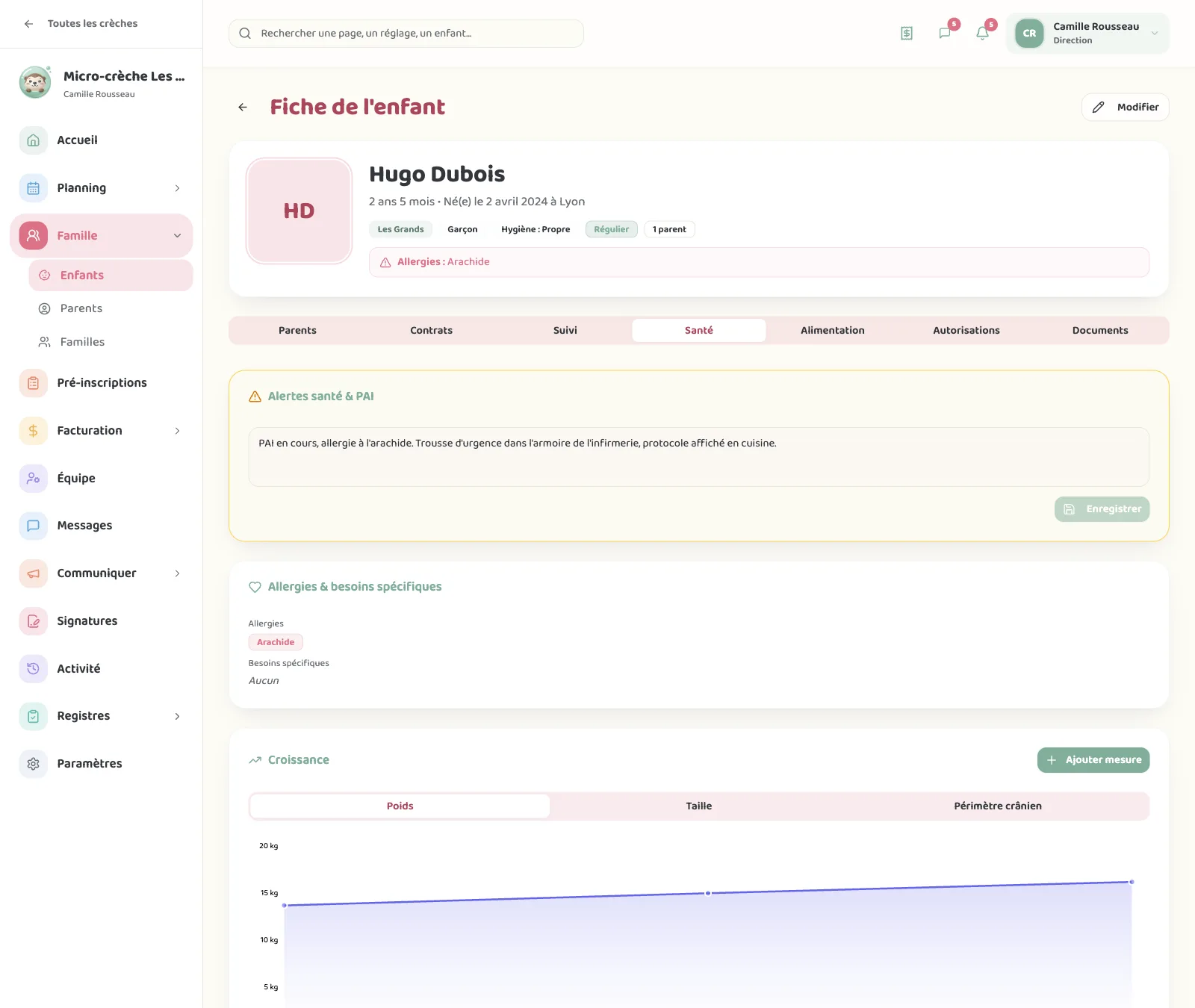The height and width of the screenshot is (1008, 1195).
Task: Switch to the Contrats tab
Action: pos(431,331)
